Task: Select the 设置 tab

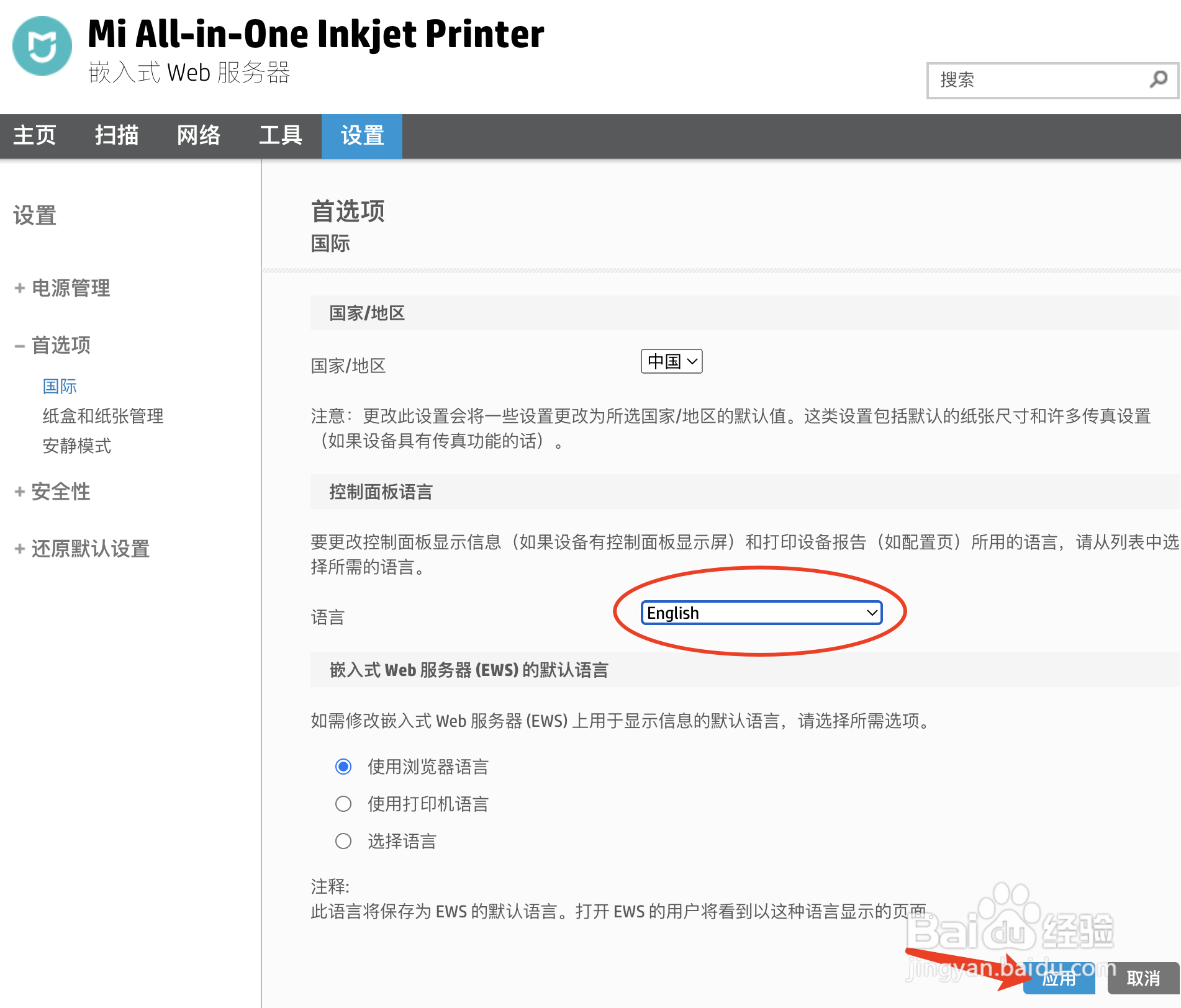Action: [362, 135]
